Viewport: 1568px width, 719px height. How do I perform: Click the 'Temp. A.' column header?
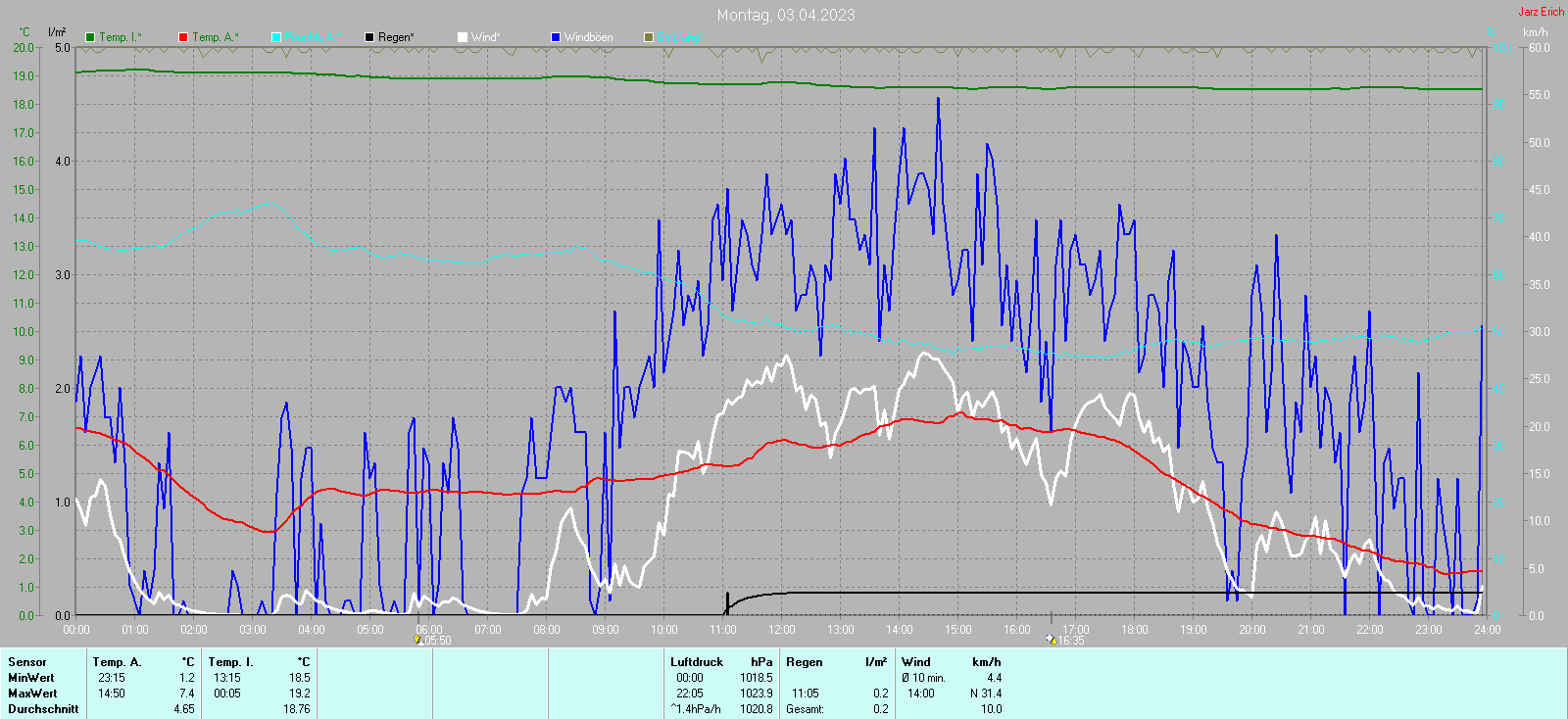[117, 662]
